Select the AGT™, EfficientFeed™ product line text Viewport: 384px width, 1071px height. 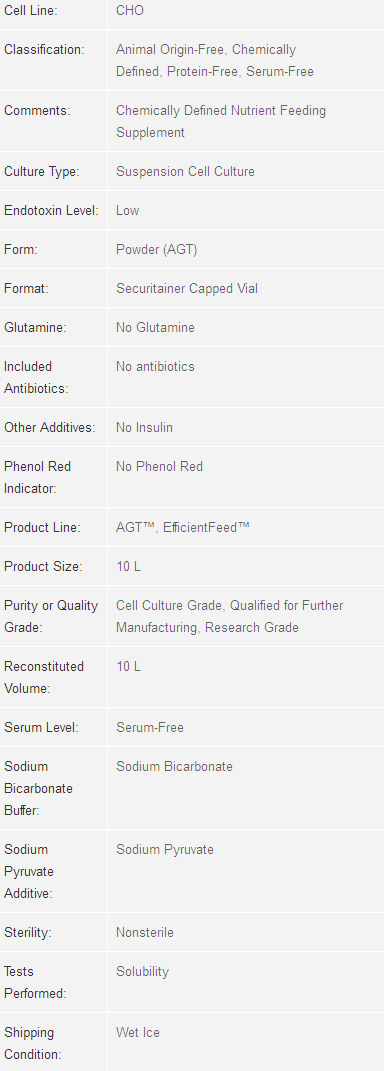tap(183, 527)
